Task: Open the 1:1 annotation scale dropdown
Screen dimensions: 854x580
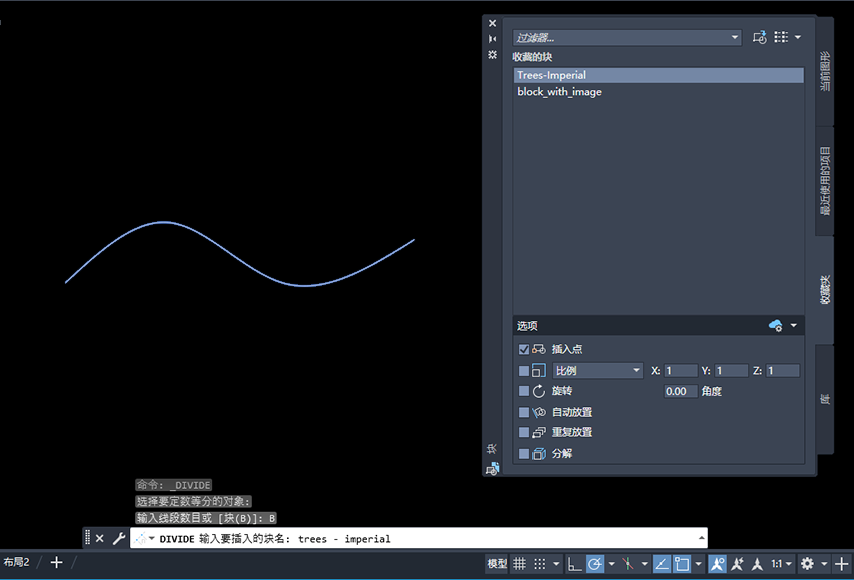Action: [781, 564]
